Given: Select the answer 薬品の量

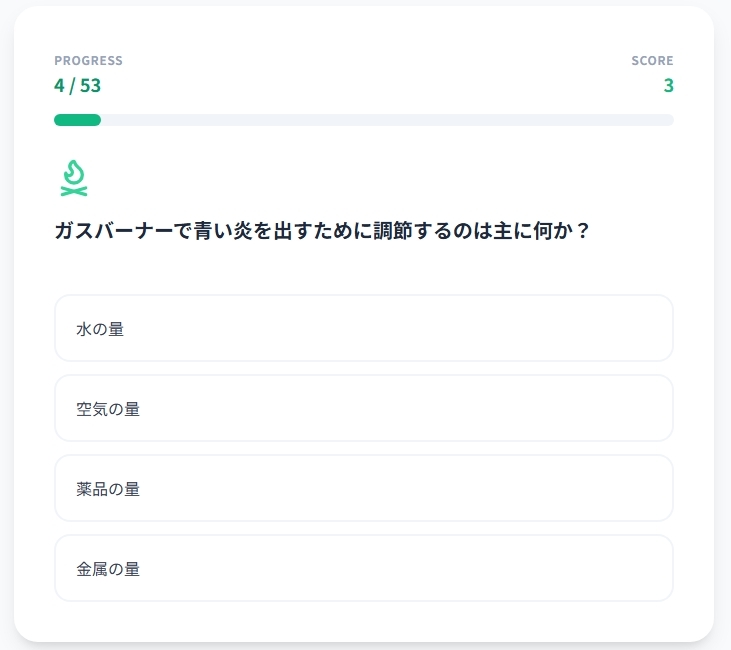Looking at the screenshot, I should (x=363, y=488).
